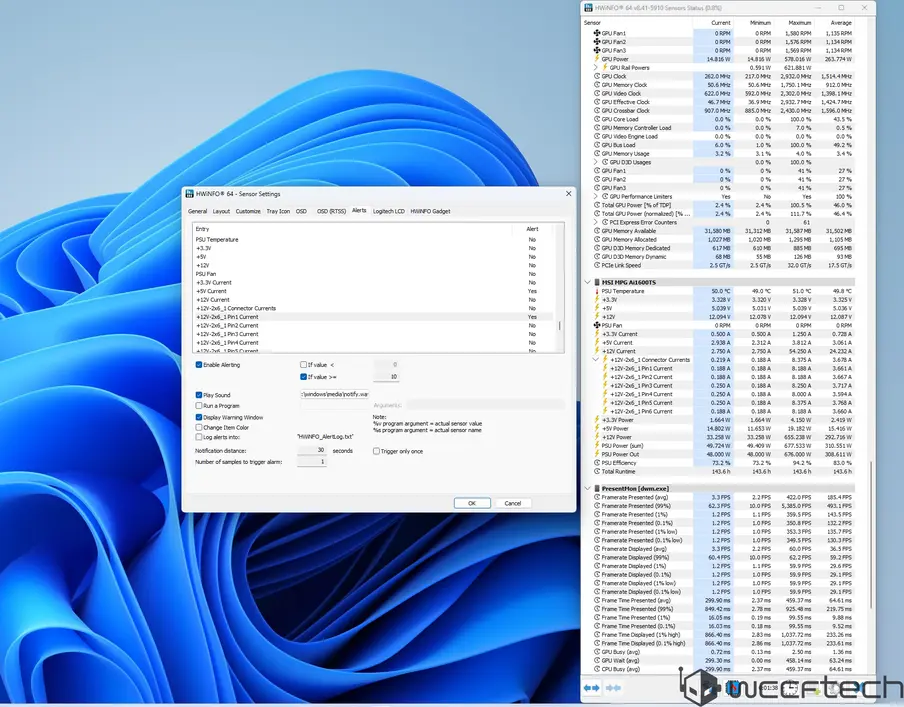The width and height of the screenshot is (904, 707).
Task: Click the sound file path field
Action: click(x=334, y=394)
